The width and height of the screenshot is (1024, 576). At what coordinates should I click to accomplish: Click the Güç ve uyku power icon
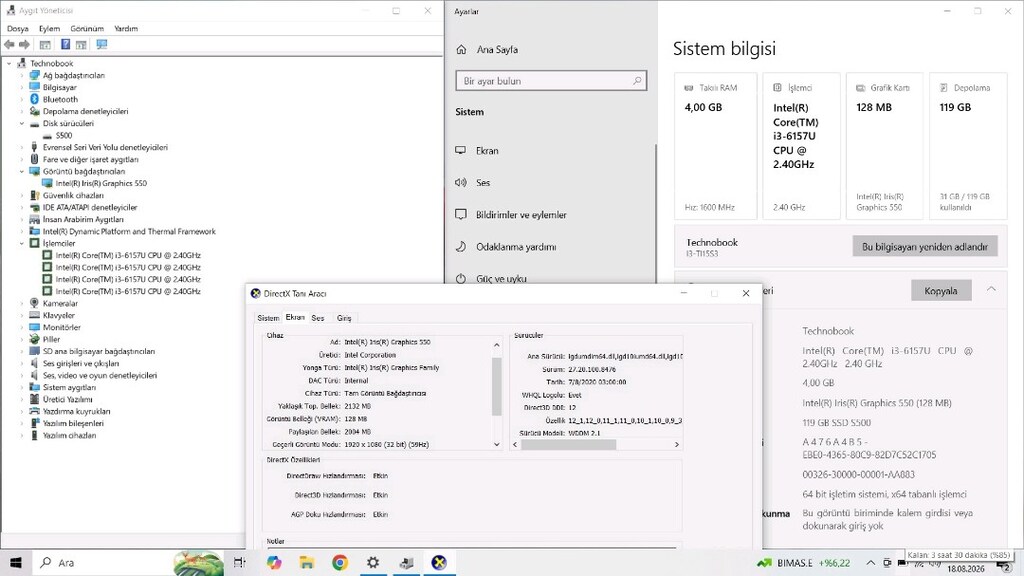point(461,278)
